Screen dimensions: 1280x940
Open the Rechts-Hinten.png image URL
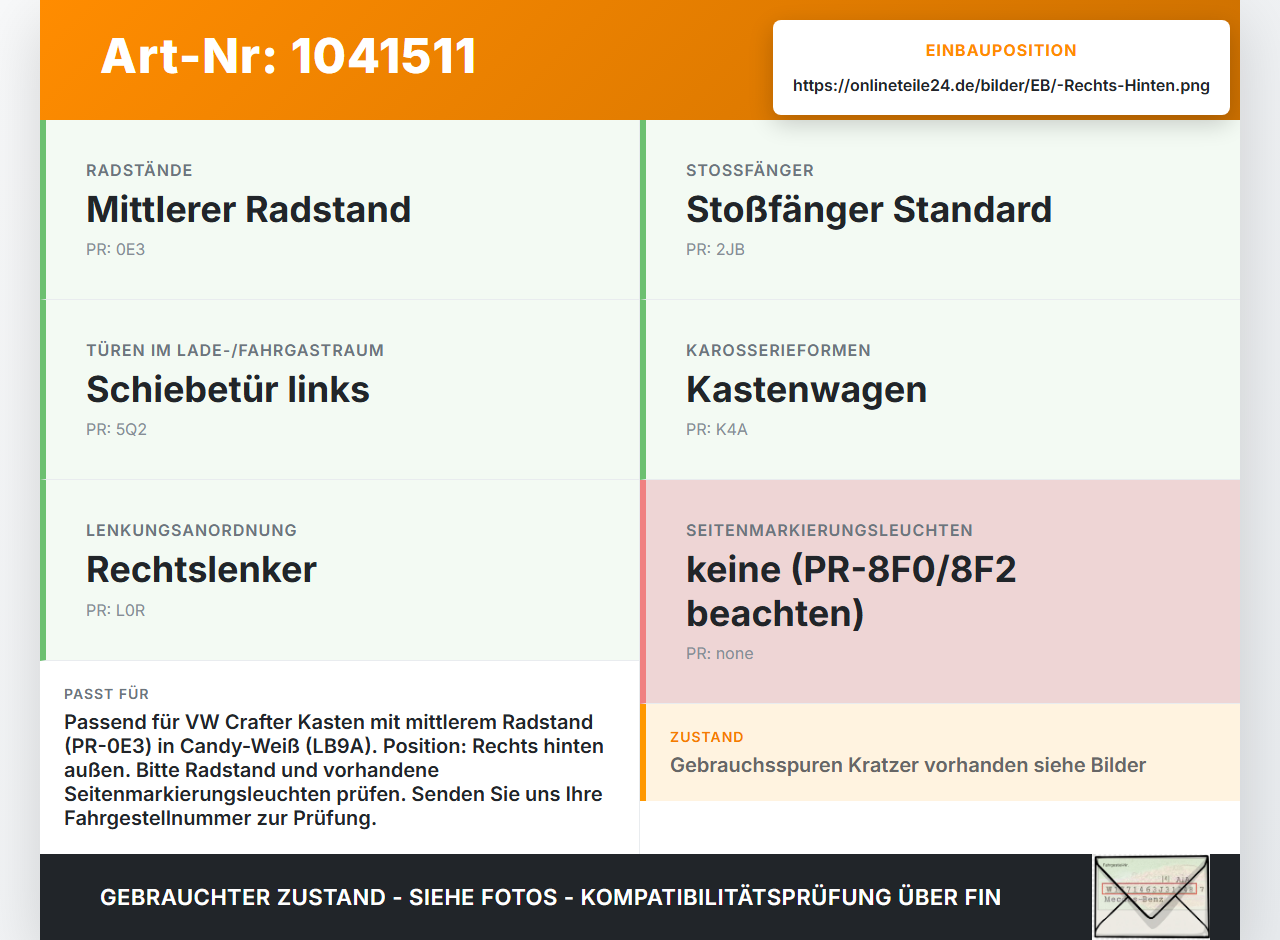tap(1001, 85)
